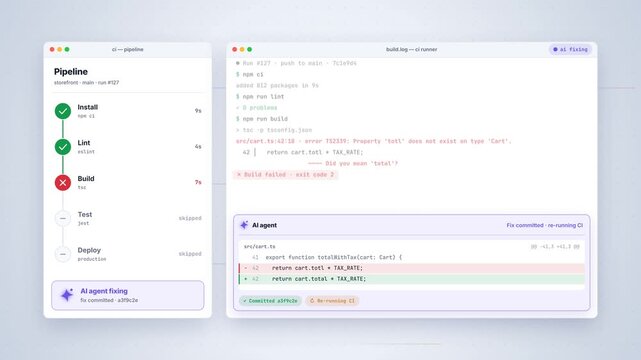Select the Build pipeline step
Image resolution: width=641 pixels, height=360 pixels.
coord(128,183)
